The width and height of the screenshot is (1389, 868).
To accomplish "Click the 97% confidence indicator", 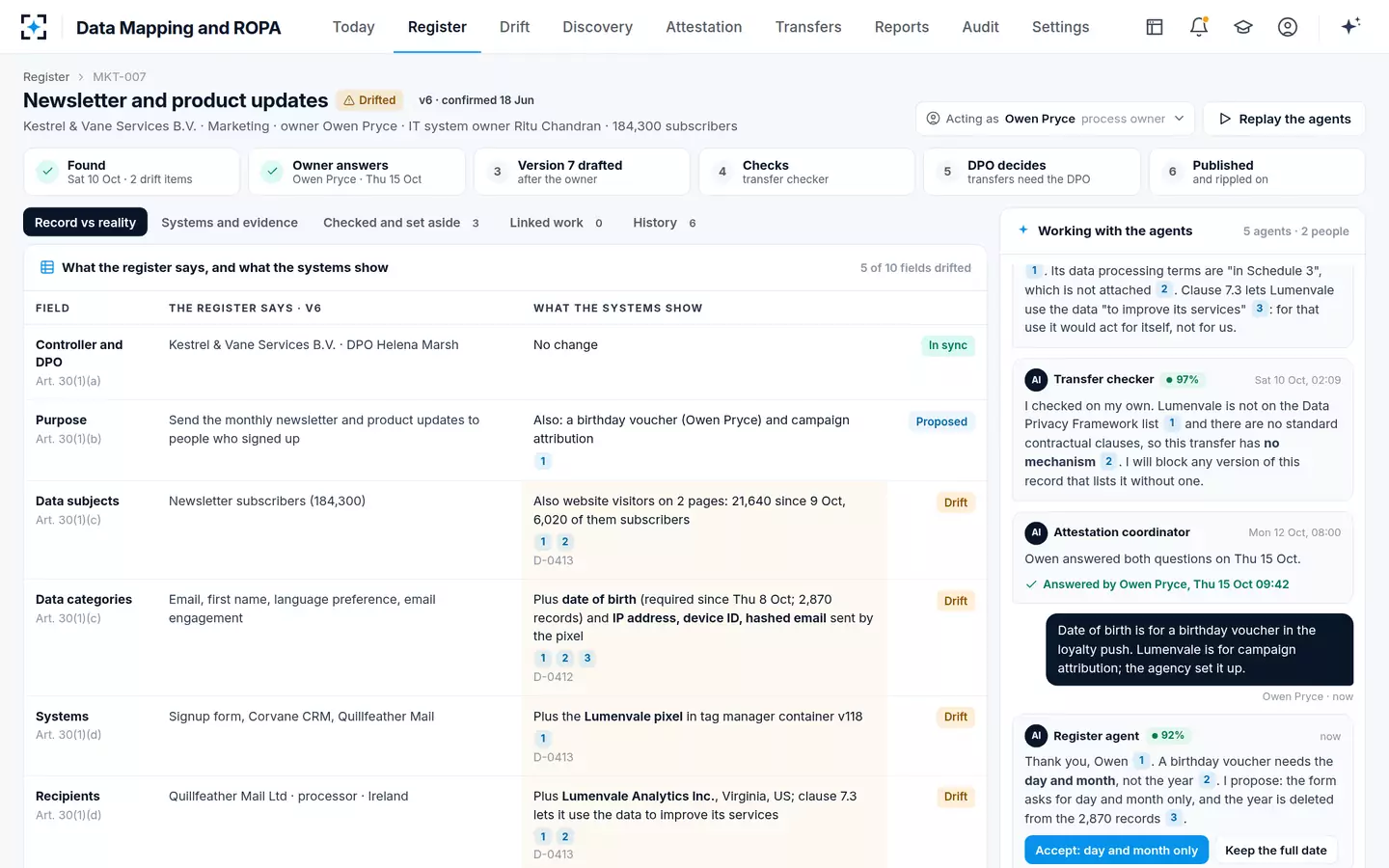I will point(1182,380).
